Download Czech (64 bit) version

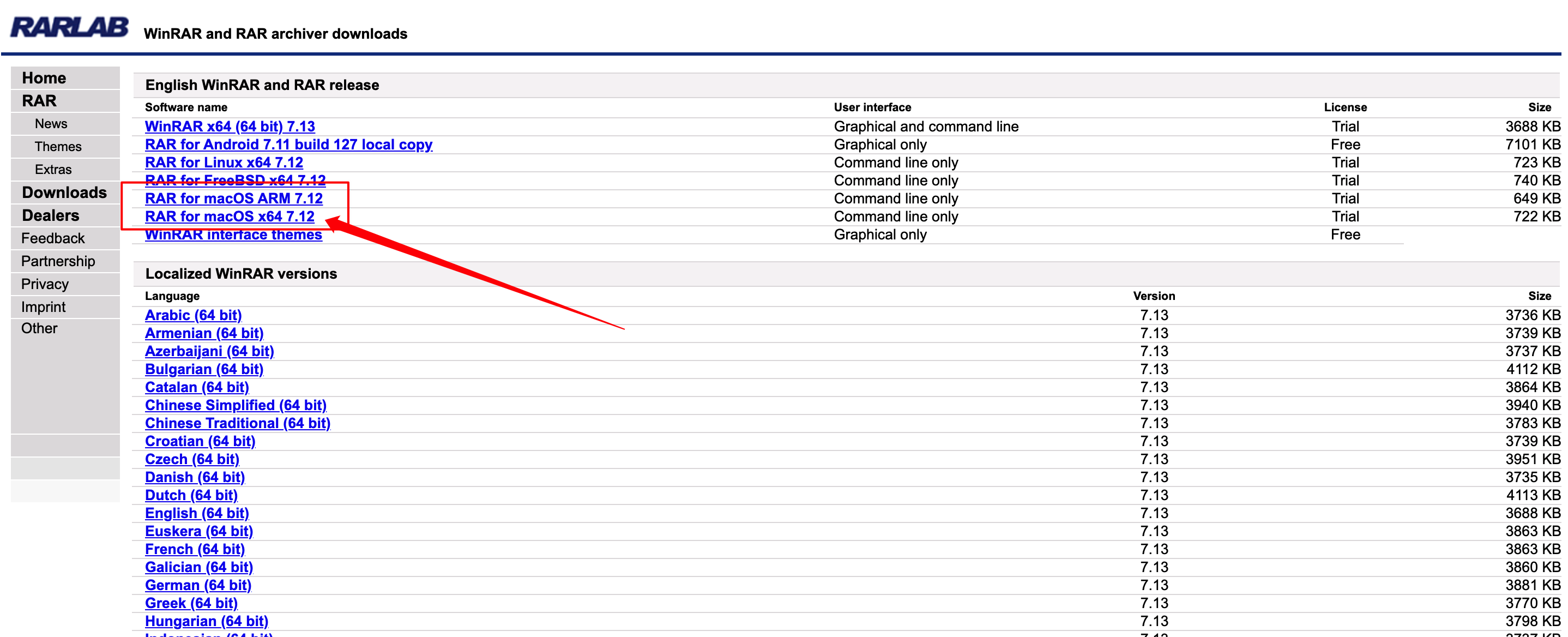pyautogui.click(x=192, y=459)
